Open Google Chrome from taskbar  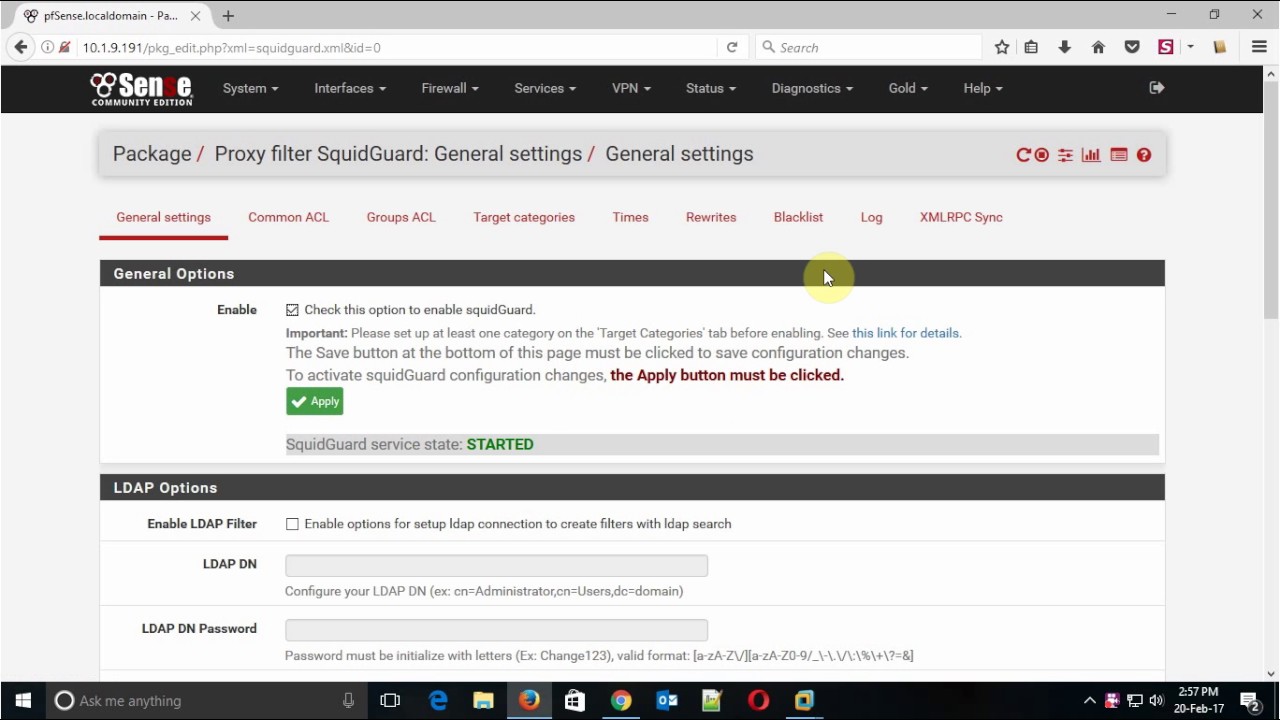click(x=621, y=700)
